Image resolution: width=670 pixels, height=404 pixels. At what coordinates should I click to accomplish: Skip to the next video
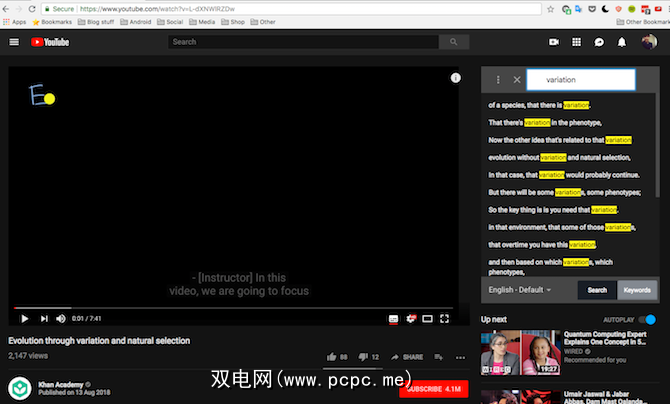44,318
